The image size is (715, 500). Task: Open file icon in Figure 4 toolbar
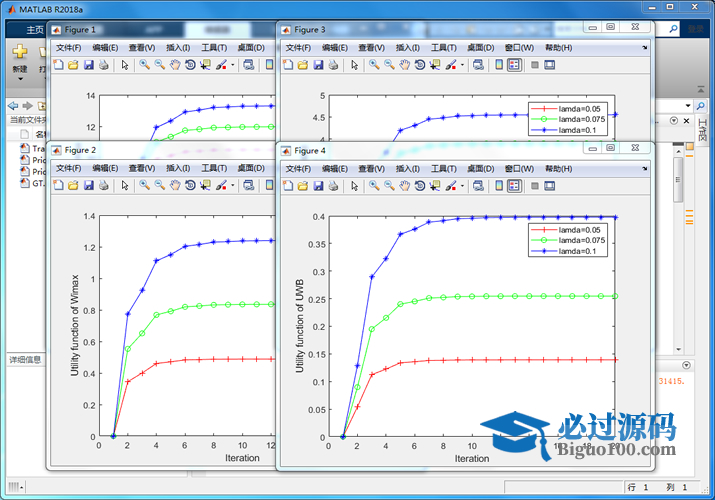pyautogui.click(x=303, y=186)
